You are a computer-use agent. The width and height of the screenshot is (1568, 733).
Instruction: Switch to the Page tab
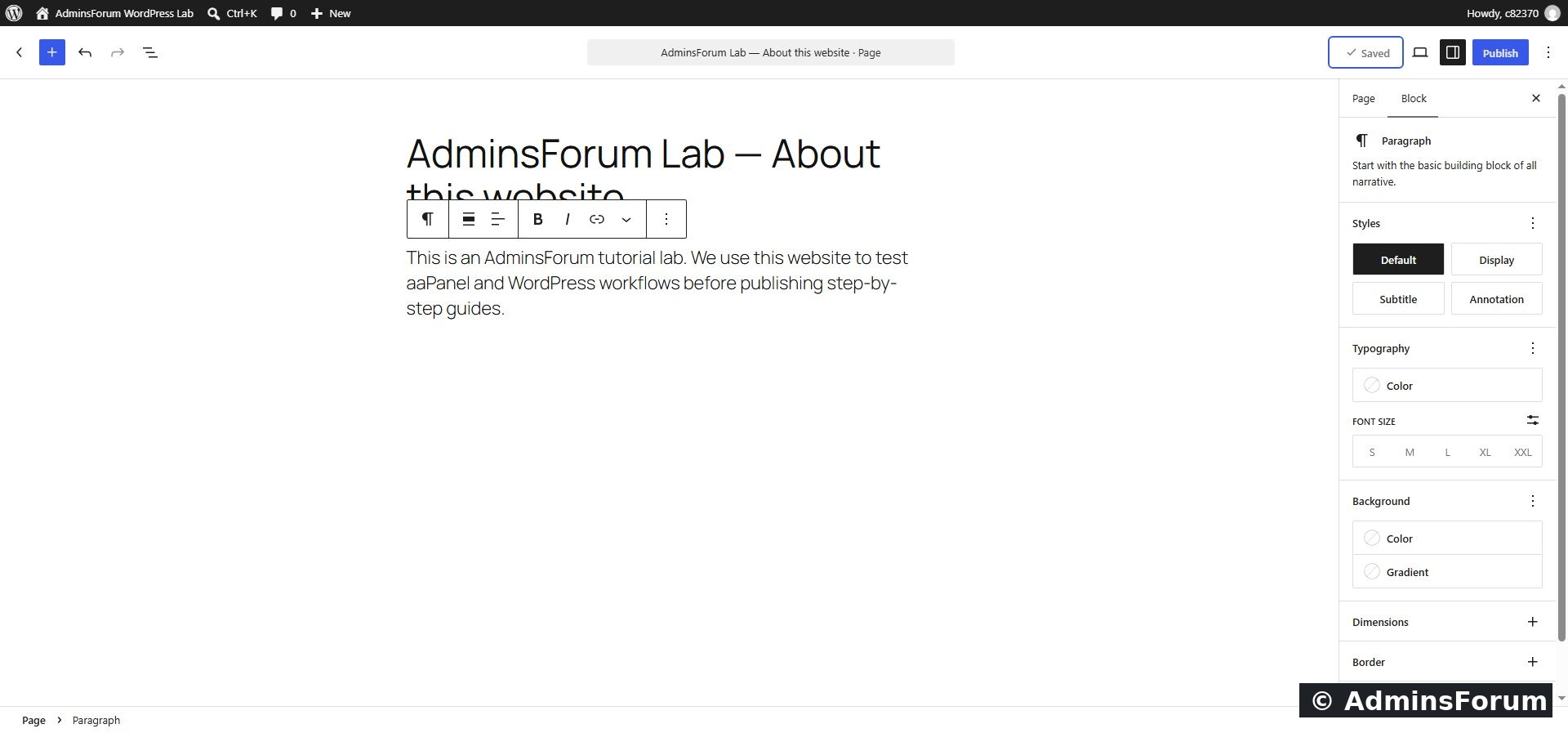tap(1363, 98)
